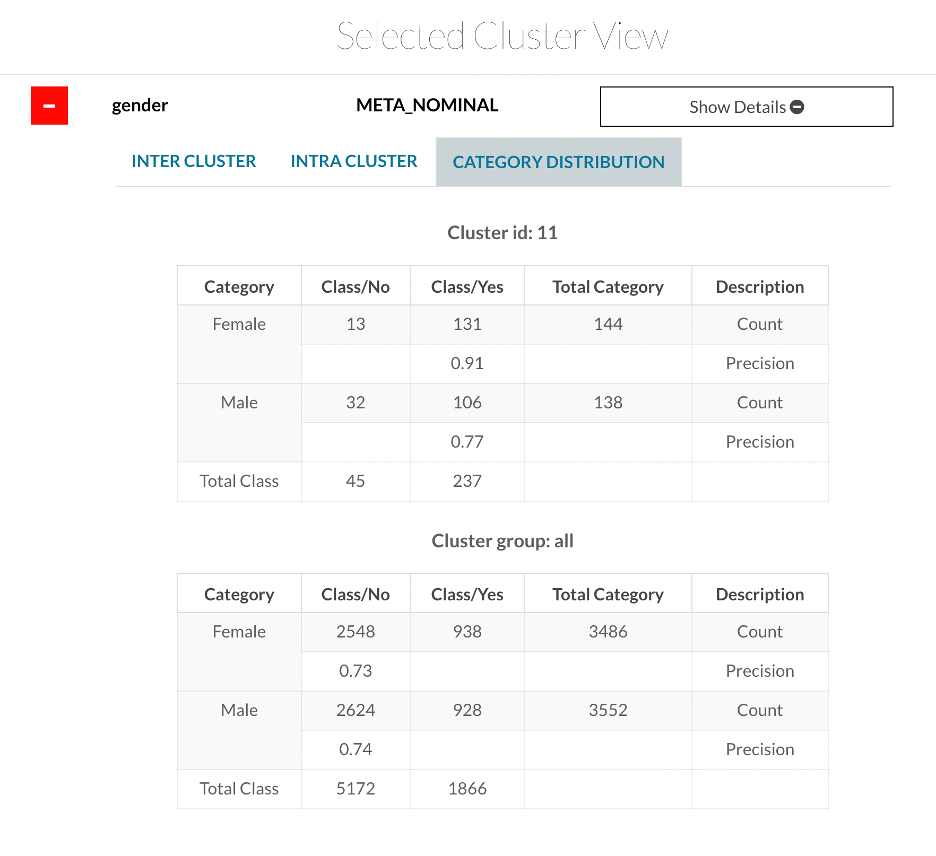Viewport: 936px width, 856px height.
Task: Click the minus circle icon in Show Details
Action: (797, 107)
